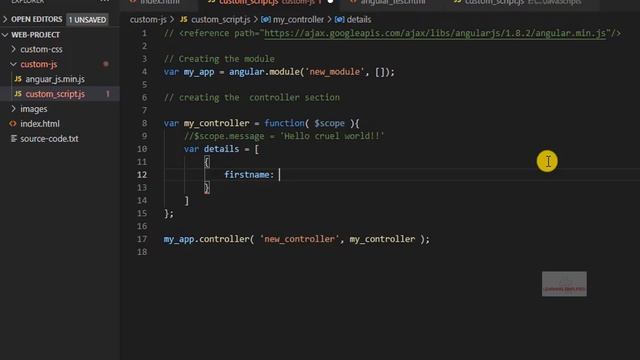The height and width of the screenshot is (360, 640).
Task: Open source-code.txt file
Action: point(49,139)
